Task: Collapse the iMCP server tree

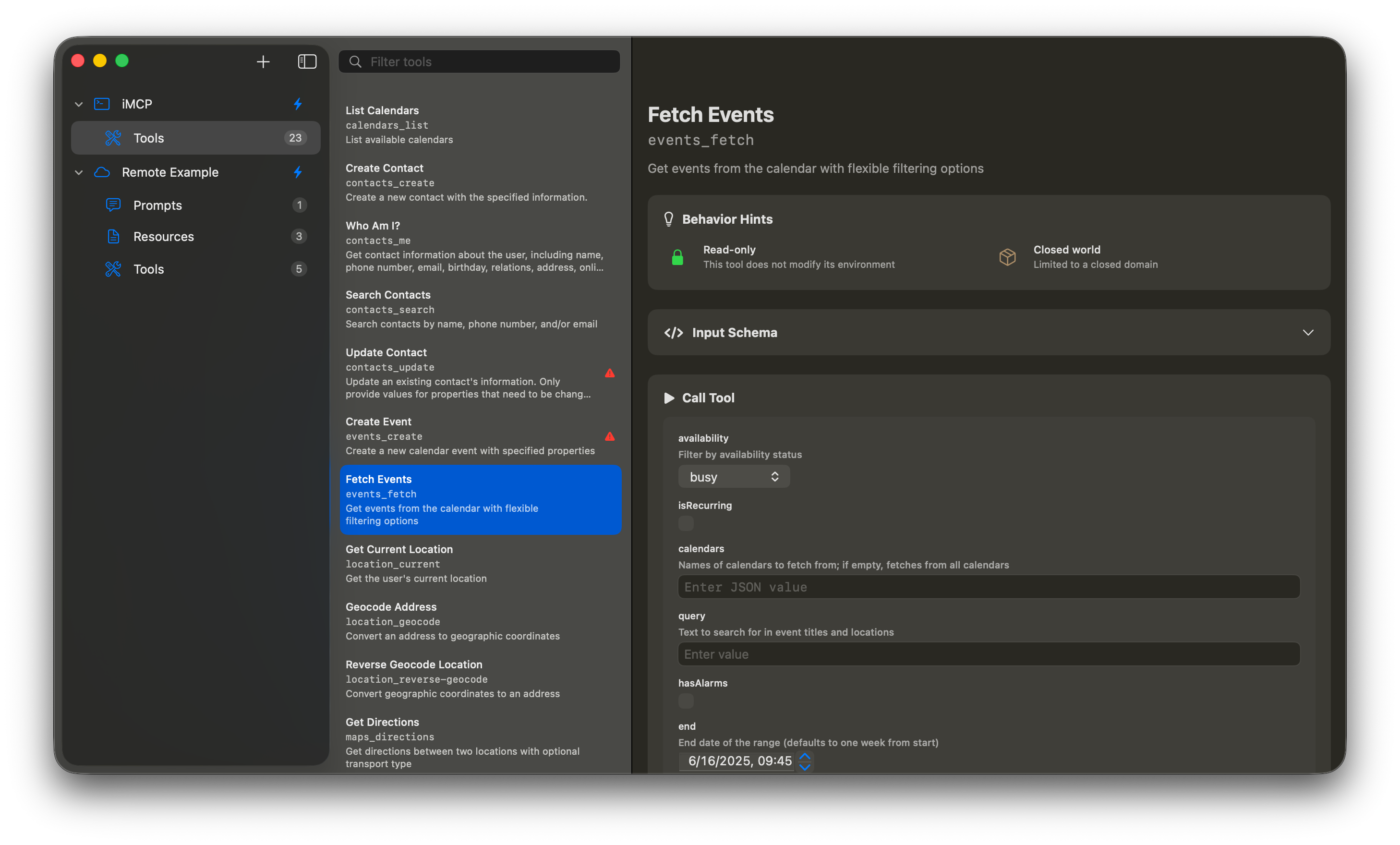Action: click(x=79, y=105)
